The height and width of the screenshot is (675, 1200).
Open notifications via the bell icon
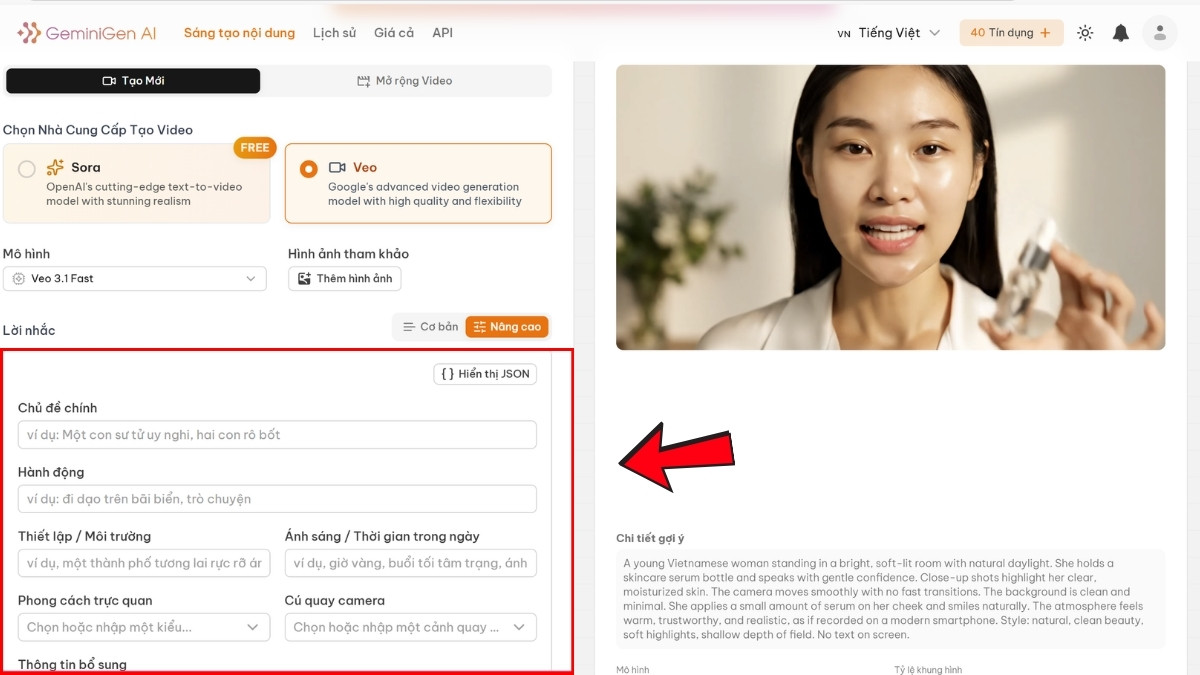tap(1120, 32)
